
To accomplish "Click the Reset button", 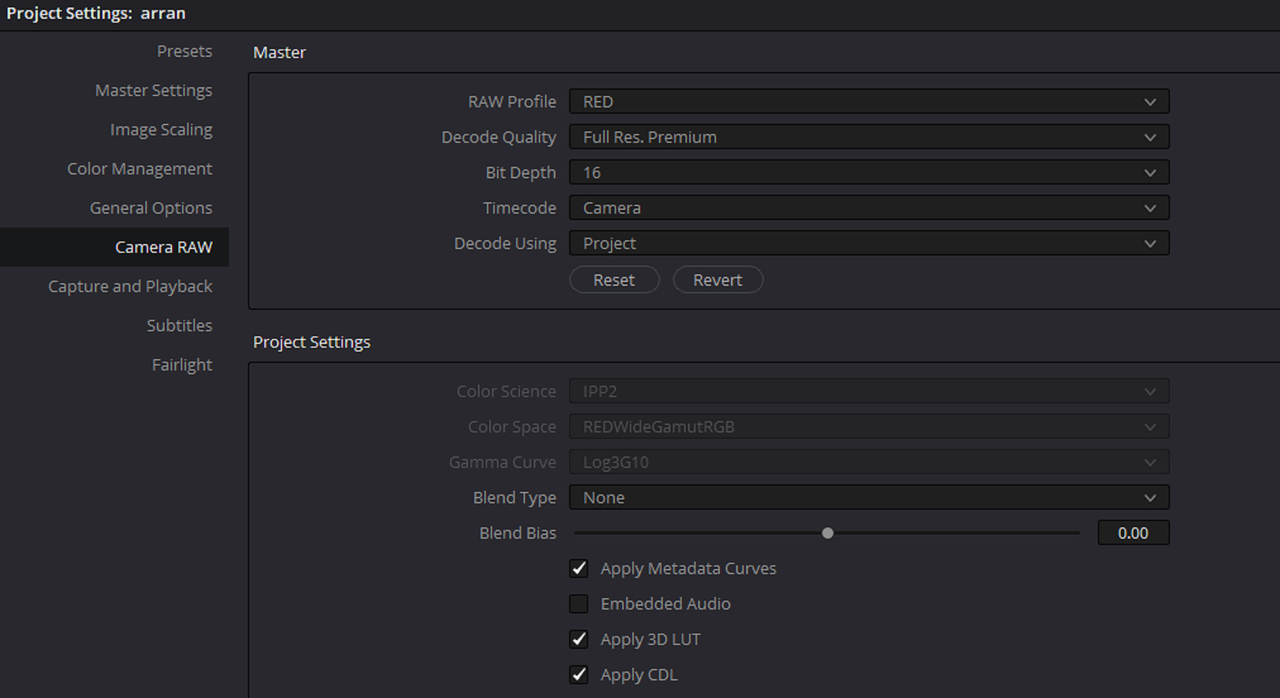I will pos(614,280).
